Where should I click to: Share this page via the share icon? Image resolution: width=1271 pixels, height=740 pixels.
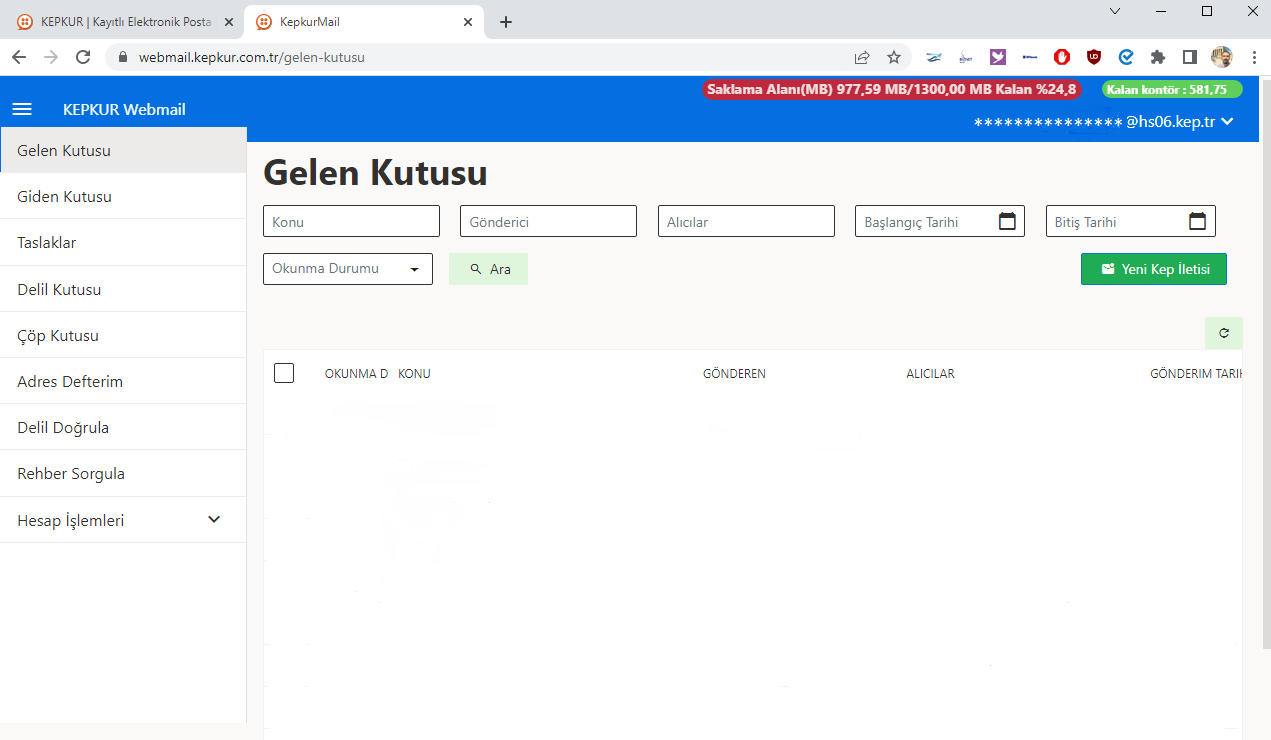[862, 57]
